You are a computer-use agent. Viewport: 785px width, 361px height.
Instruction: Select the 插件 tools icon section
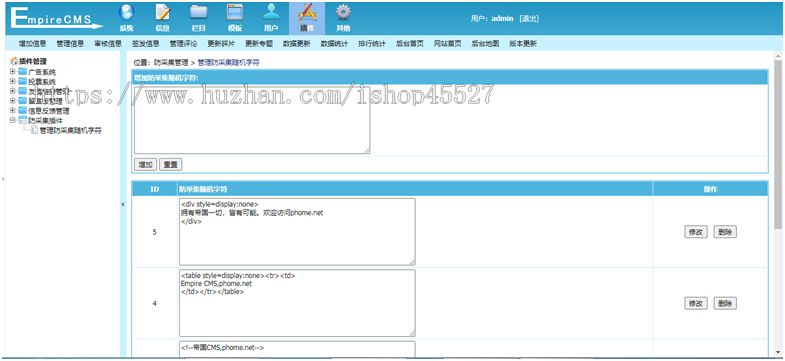(x=307, y=18)
